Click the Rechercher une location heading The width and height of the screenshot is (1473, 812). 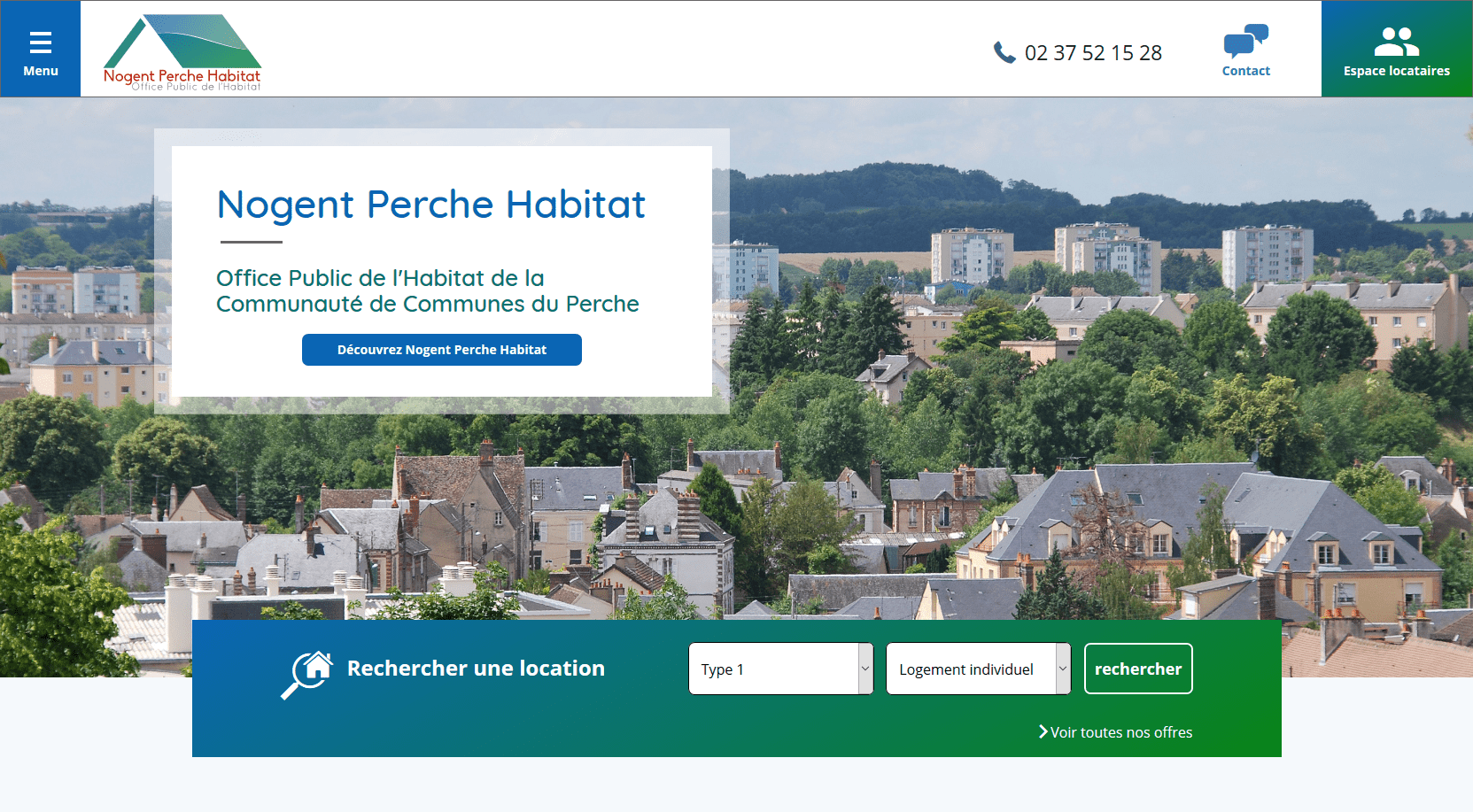coord(476,669)
